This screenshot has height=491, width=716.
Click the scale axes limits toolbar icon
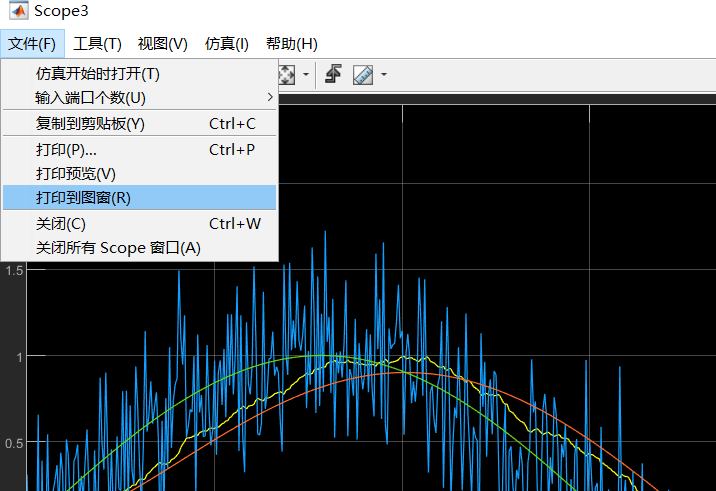click(287, 74)
